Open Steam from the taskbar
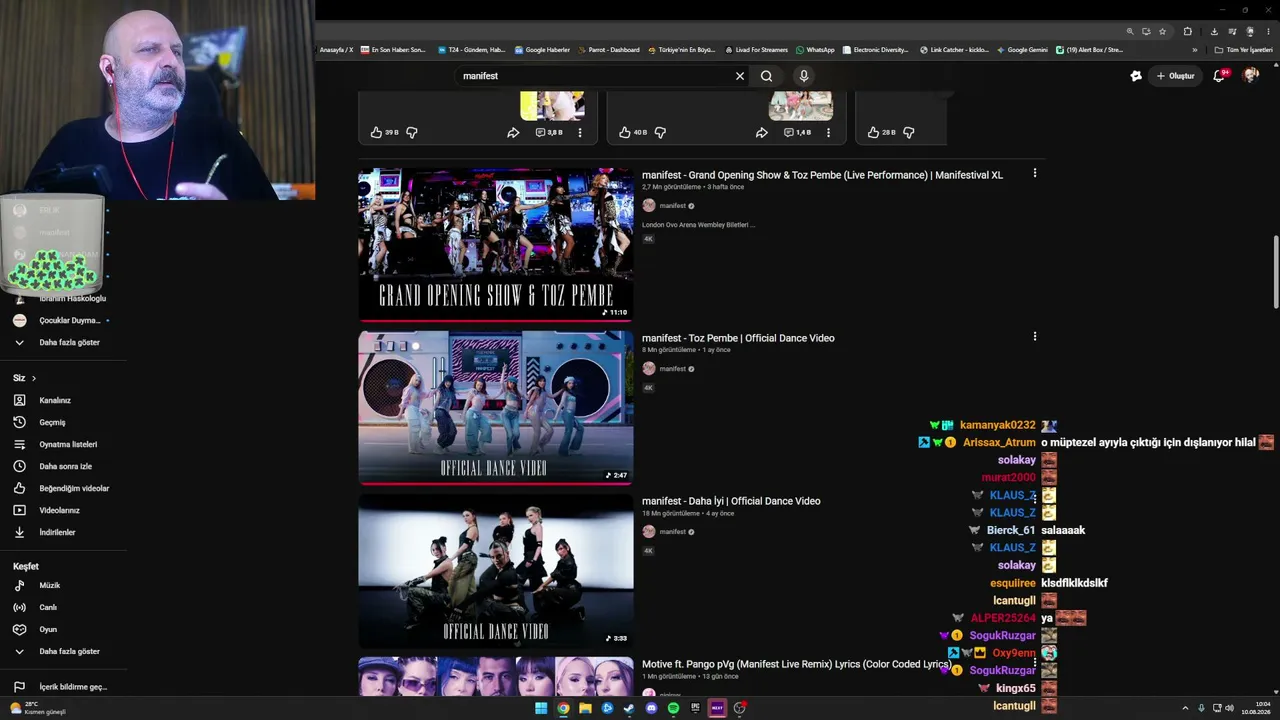The width and height of the screenshot is (1280, 720). coord(629,708)
